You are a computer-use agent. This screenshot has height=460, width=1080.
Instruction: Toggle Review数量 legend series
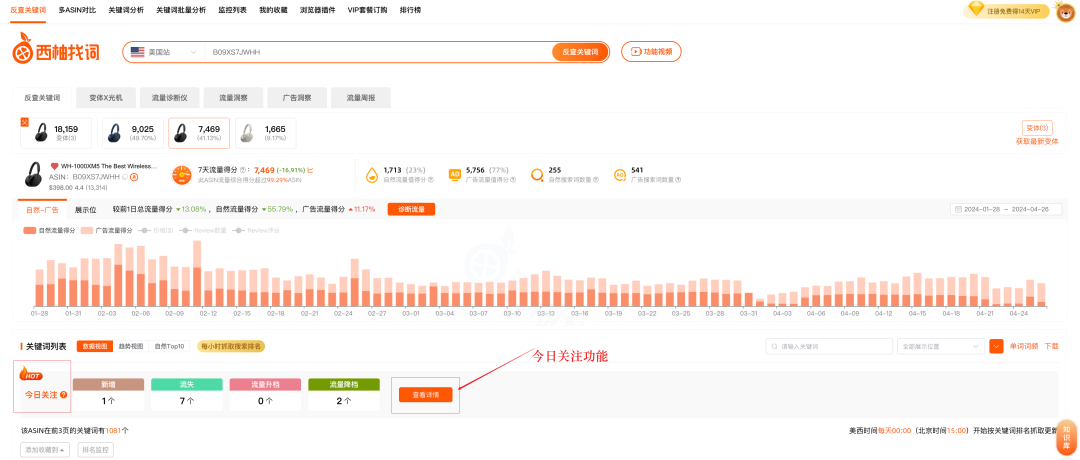coord(202,230)
